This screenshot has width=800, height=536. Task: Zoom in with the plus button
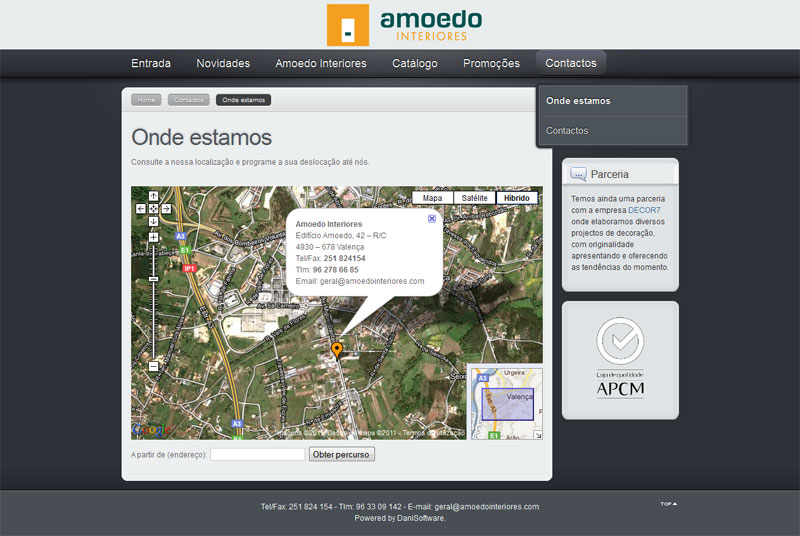pyautogui.click(x=154, y=237)
